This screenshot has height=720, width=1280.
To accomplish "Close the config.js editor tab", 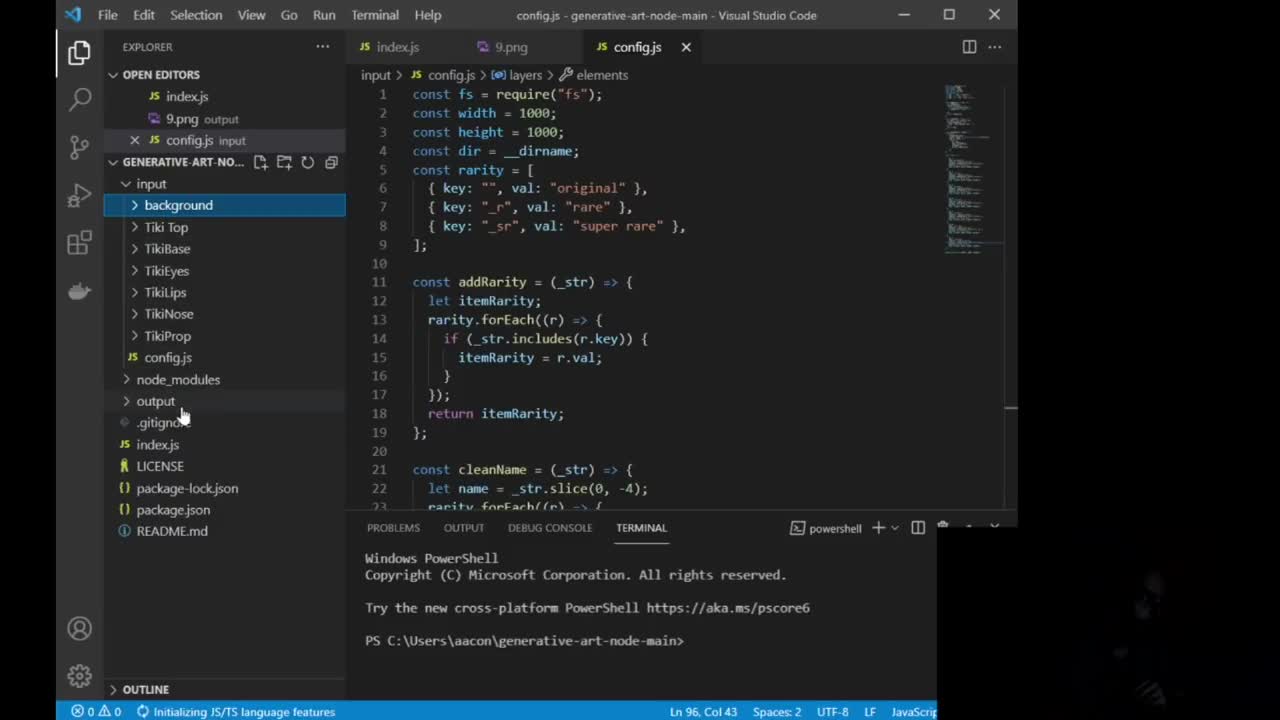I will tap(686, 47).
